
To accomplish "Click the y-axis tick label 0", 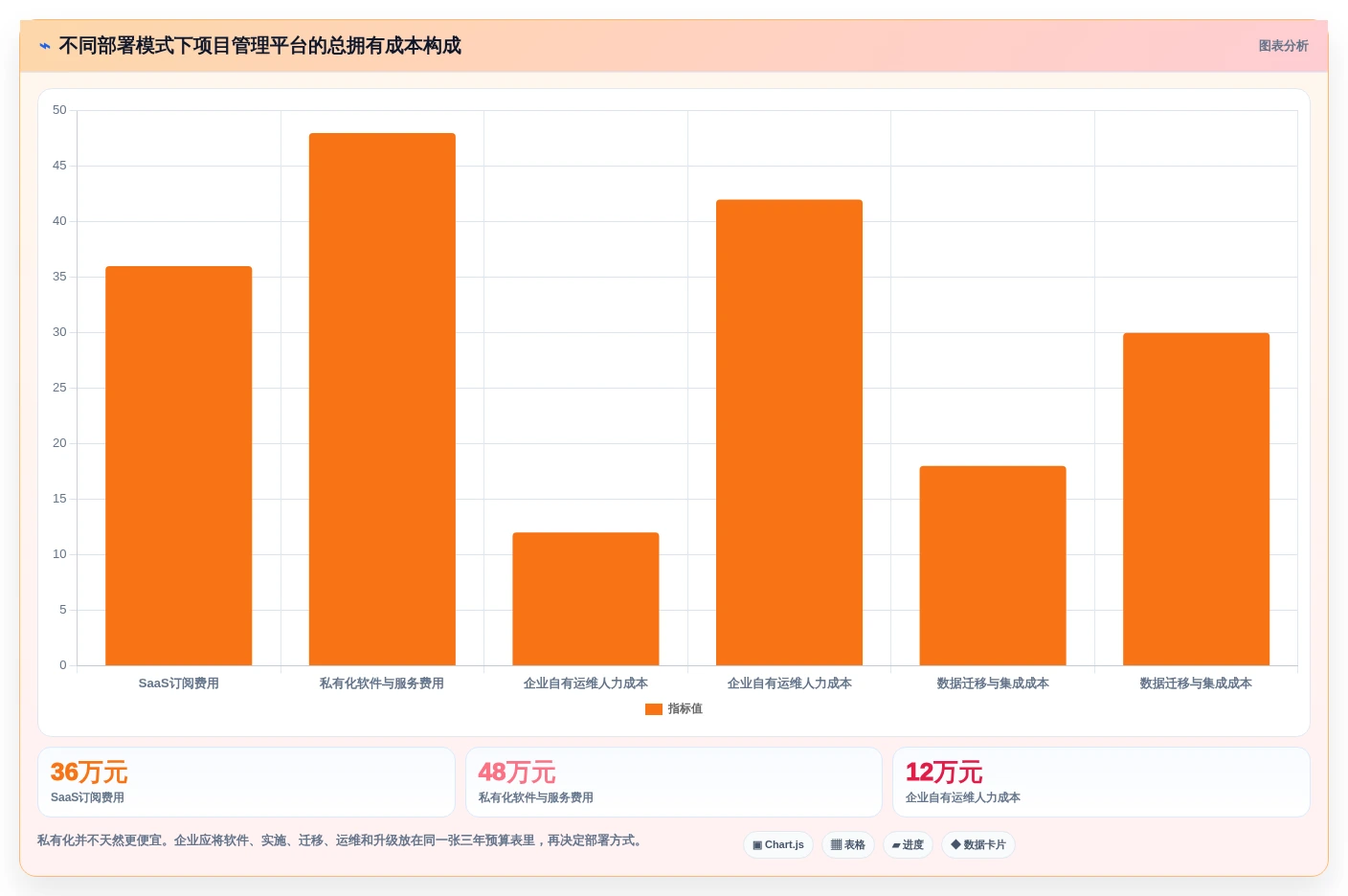I will [x=63, y=665].
